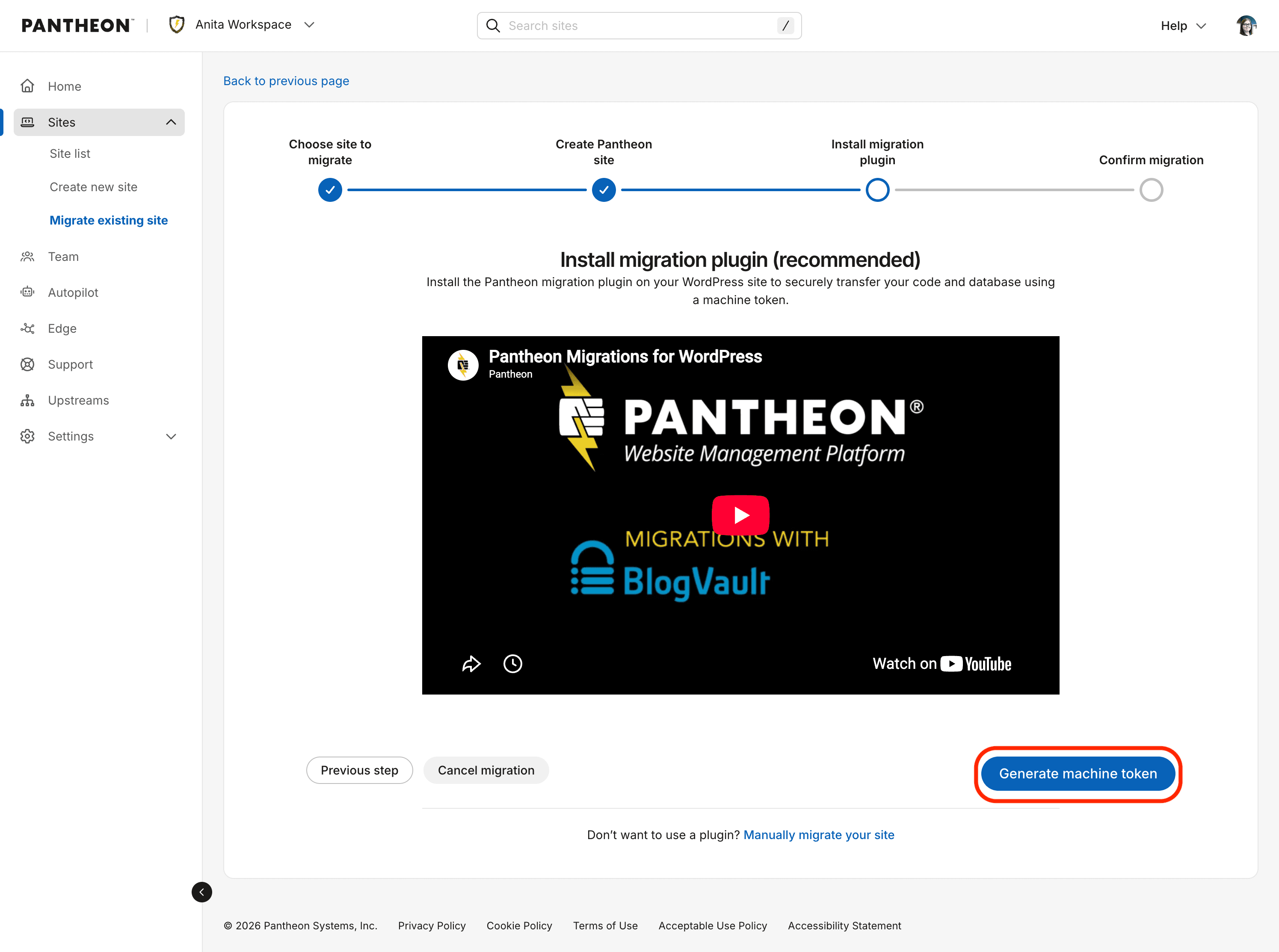1279x952 pixels.
Task: Click the Settings gear icon
Action: [27, 436]
